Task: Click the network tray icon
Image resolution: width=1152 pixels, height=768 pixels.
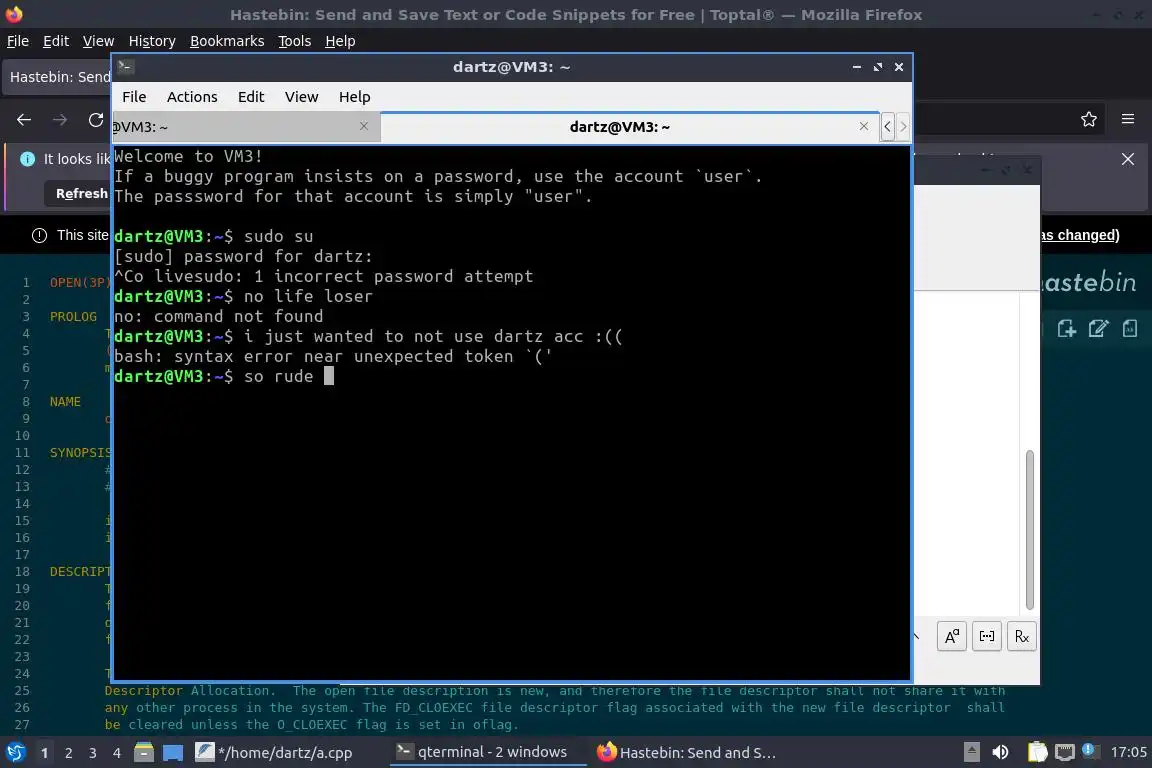Action: [1065, 753]
